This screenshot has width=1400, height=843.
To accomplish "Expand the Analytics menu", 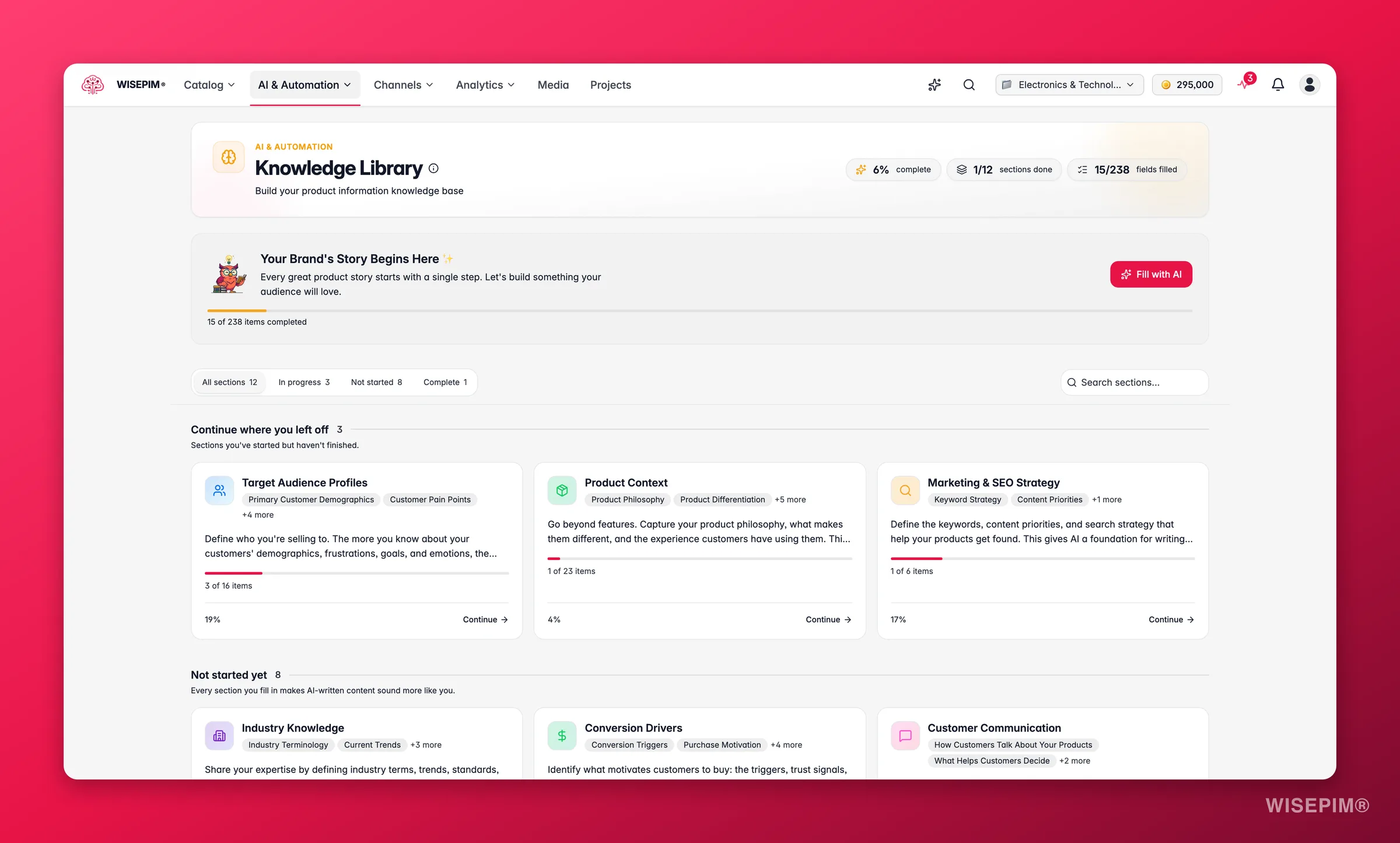I will tap(485, 85).
